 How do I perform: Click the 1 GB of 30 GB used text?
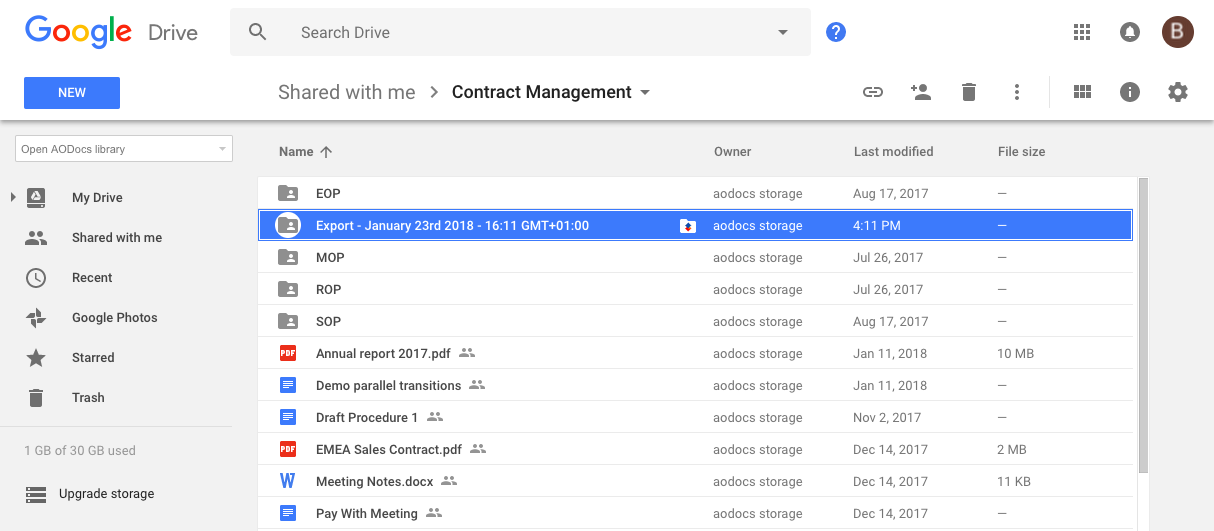coord(80,451)
